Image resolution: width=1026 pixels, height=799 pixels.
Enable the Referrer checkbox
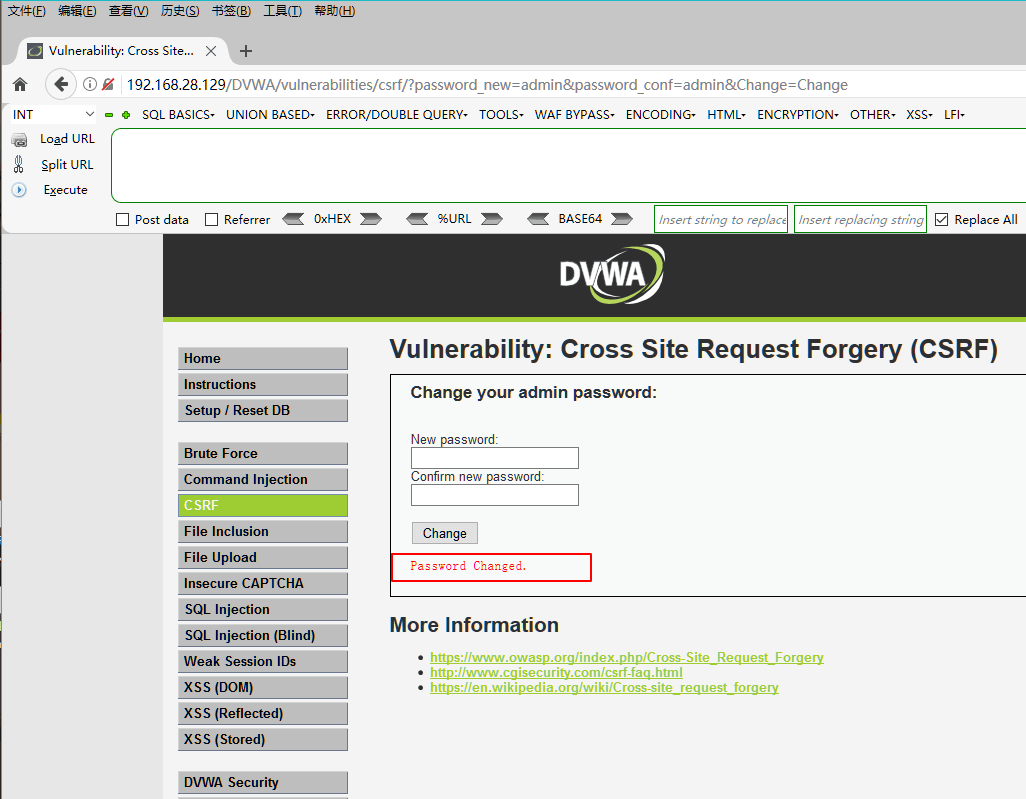point(211,220)
